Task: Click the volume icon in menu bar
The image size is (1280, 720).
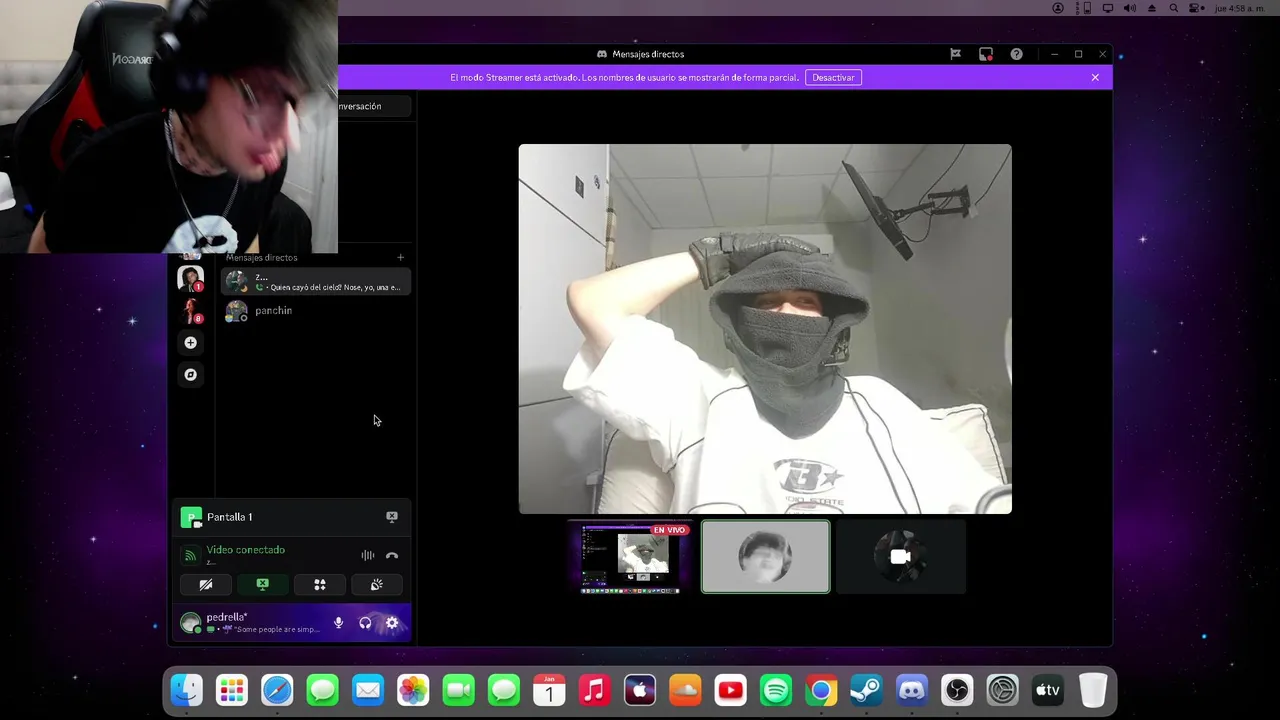Action: (1129, 8)
